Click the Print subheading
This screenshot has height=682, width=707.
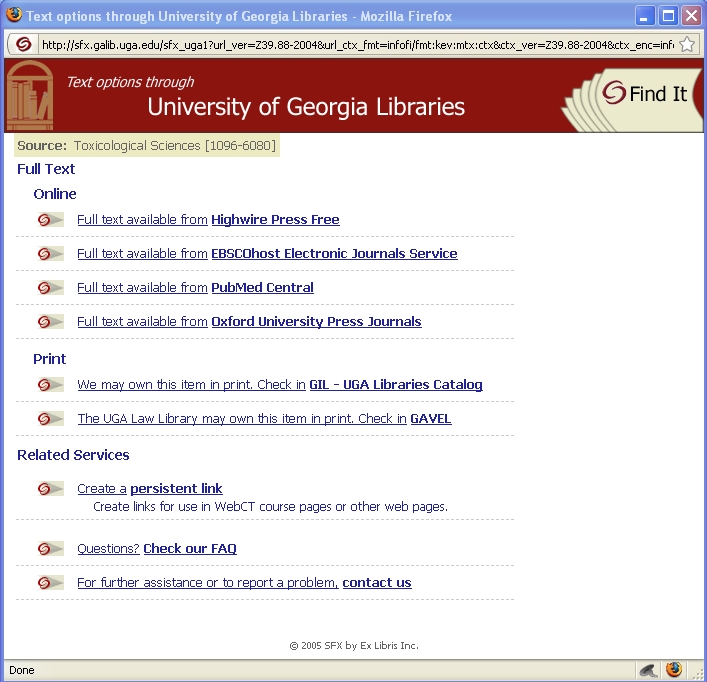(x=49, y=359)
